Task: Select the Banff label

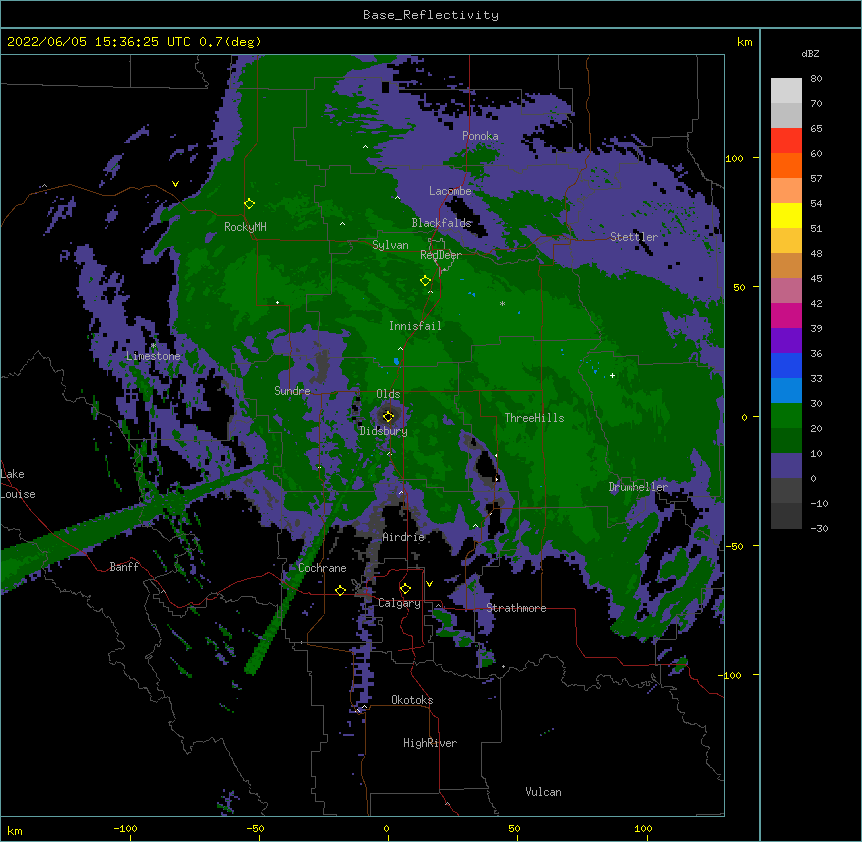Action: tap(124, 567)
